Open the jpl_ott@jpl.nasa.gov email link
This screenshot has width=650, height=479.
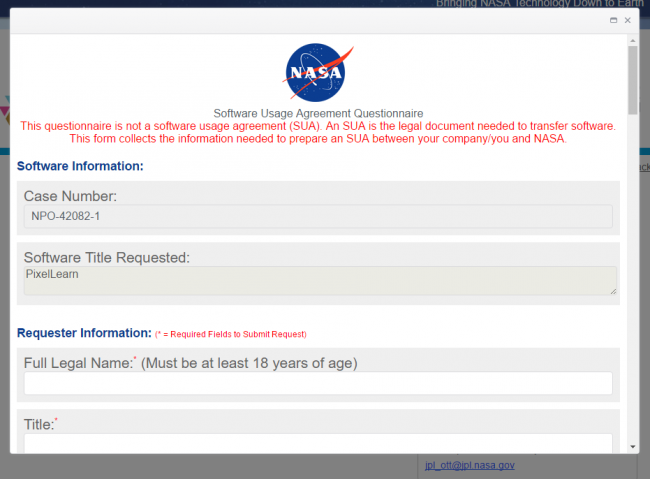coord(470,465)
